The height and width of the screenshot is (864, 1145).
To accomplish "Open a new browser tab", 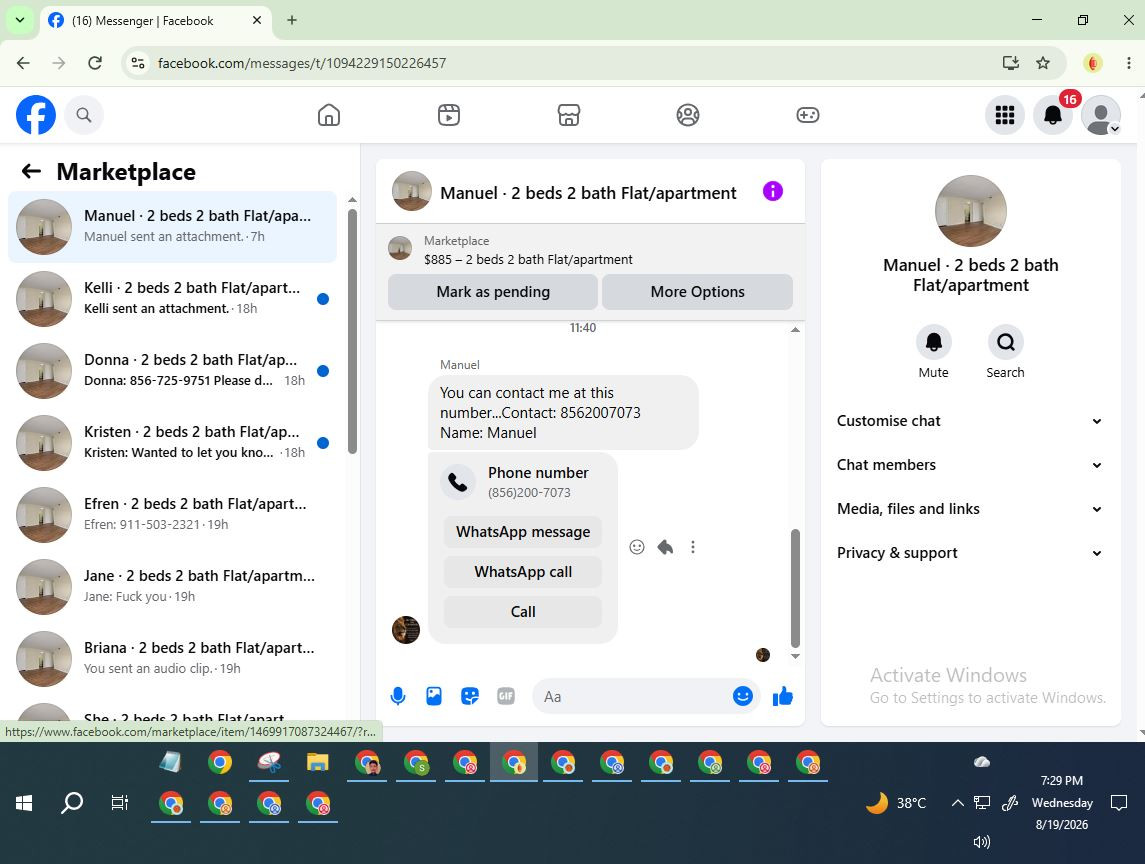I will click(291, 20).
